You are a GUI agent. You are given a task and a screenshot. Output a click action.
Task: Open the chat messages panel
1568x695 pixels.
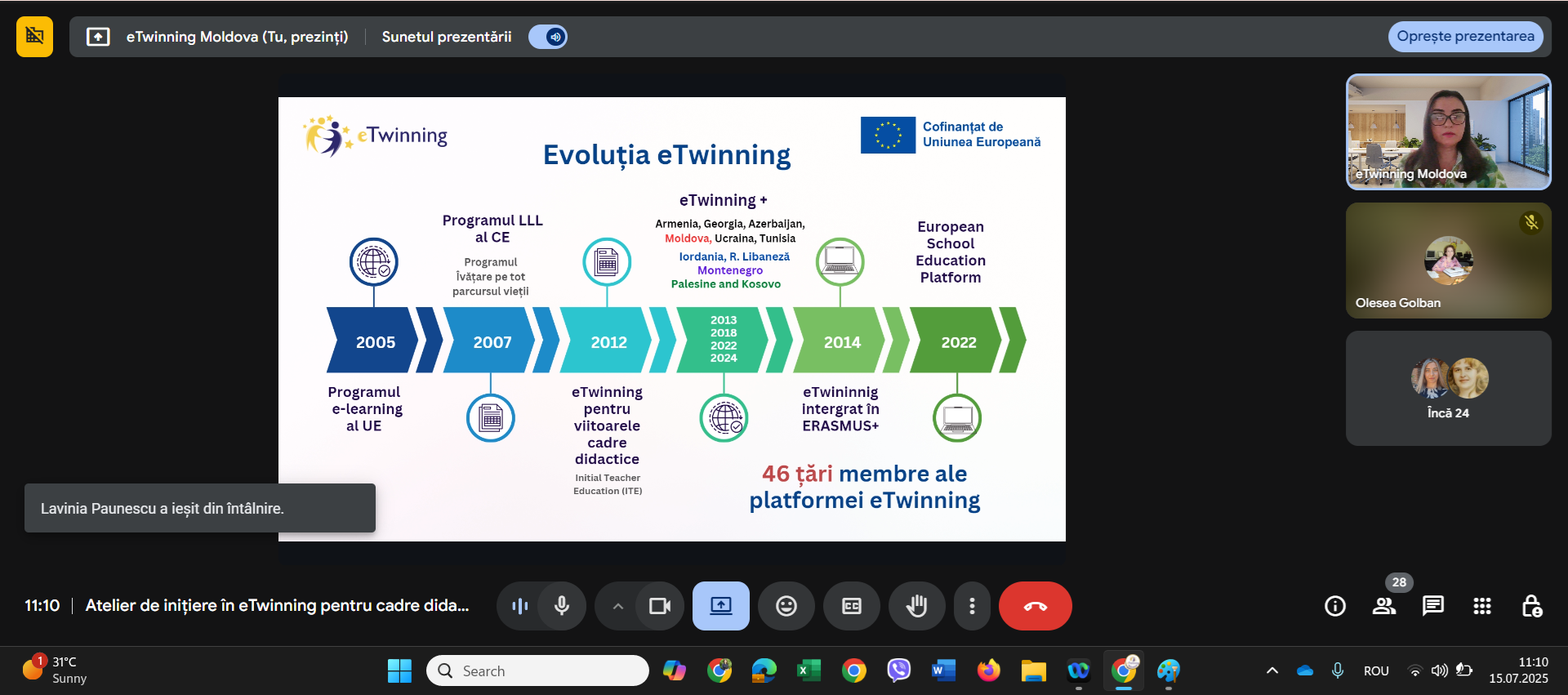coord(1433,606)
